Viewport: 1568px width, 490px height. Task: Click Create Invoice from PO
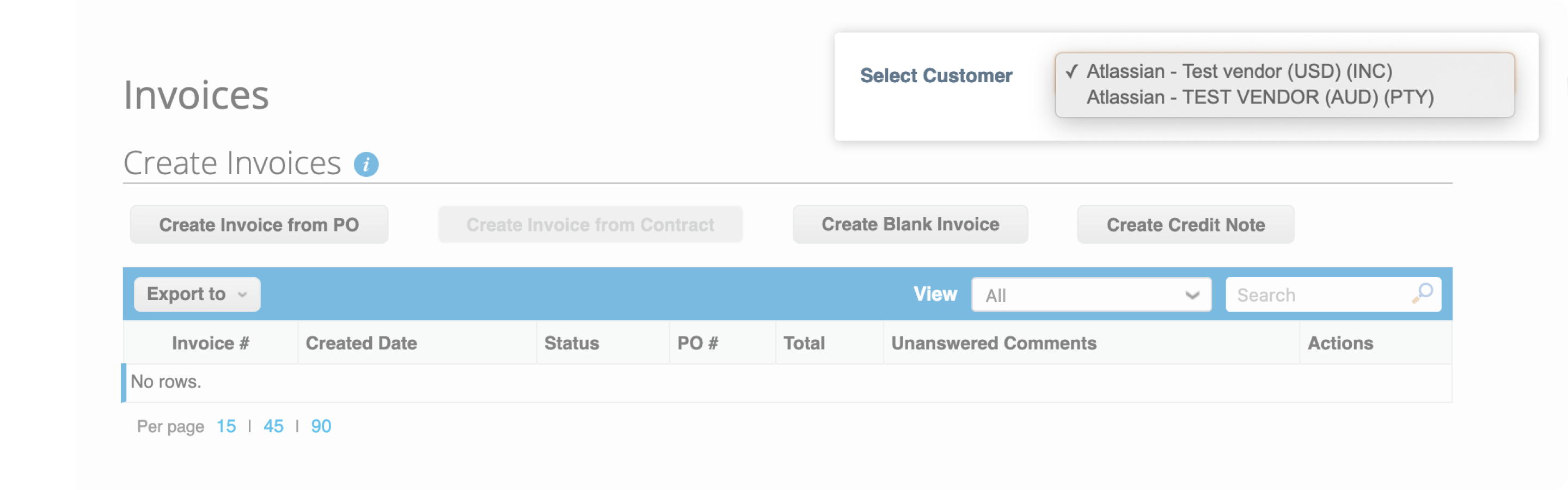pyautogui.click(x=258, y=224)
